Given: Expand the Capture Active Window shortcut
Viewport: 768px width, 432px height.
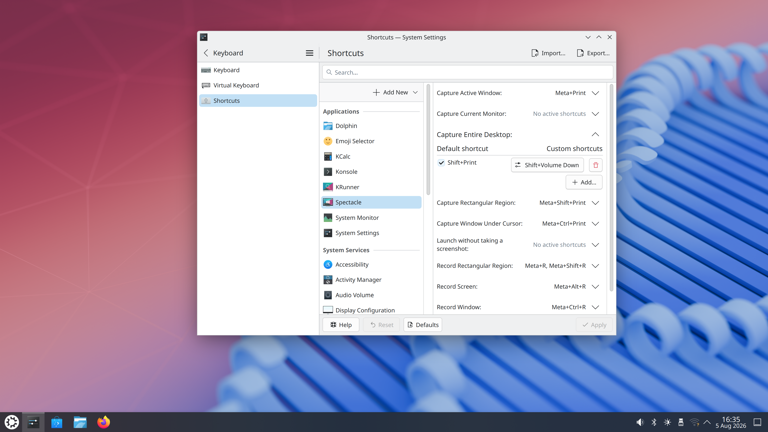Looking at the screenshot, I should (595, 93).
